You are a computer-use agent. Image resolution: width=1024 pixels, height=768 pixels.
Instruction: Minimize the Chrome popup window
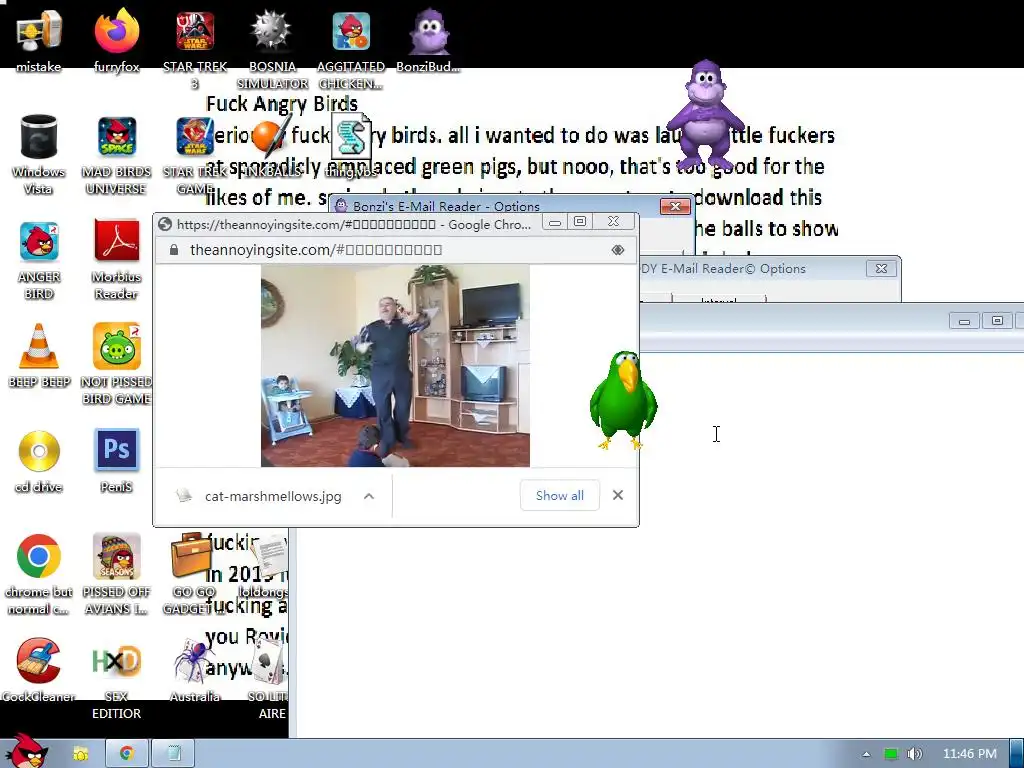pyautogui.click(x=554, y=223)
